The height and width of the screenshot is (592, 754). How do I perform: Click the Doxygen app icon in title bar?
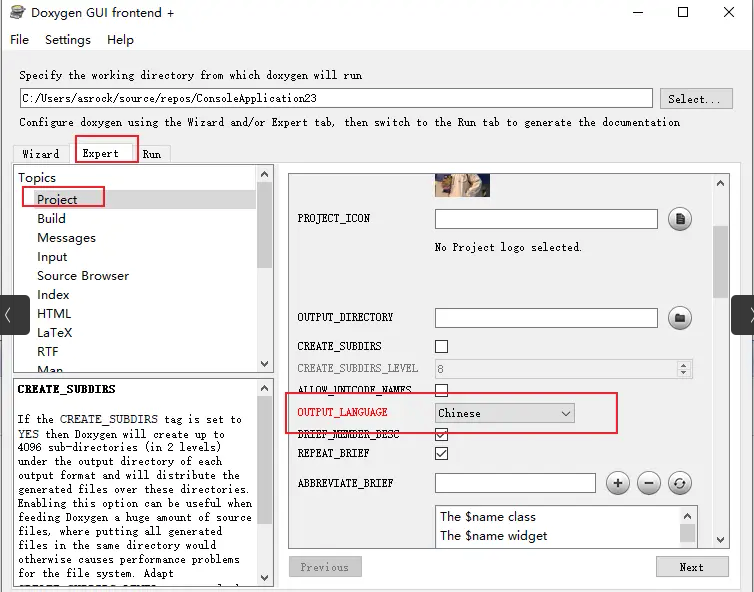point(17,12)
